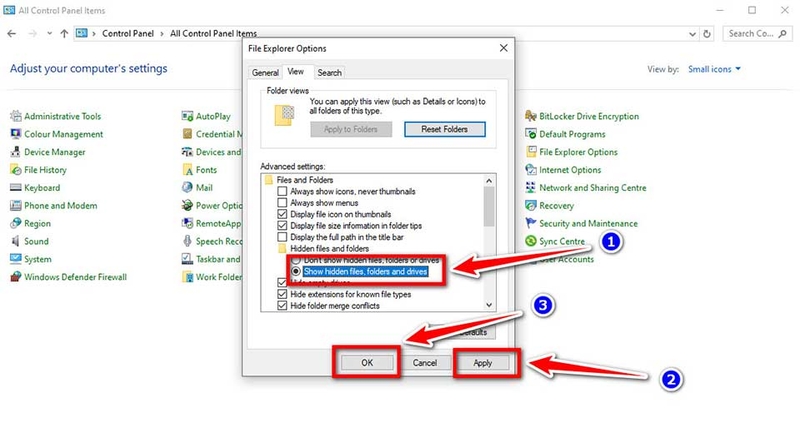Click the breadcrumb chevron after Control Panel

pyautogui.click(x=162, y=34)
